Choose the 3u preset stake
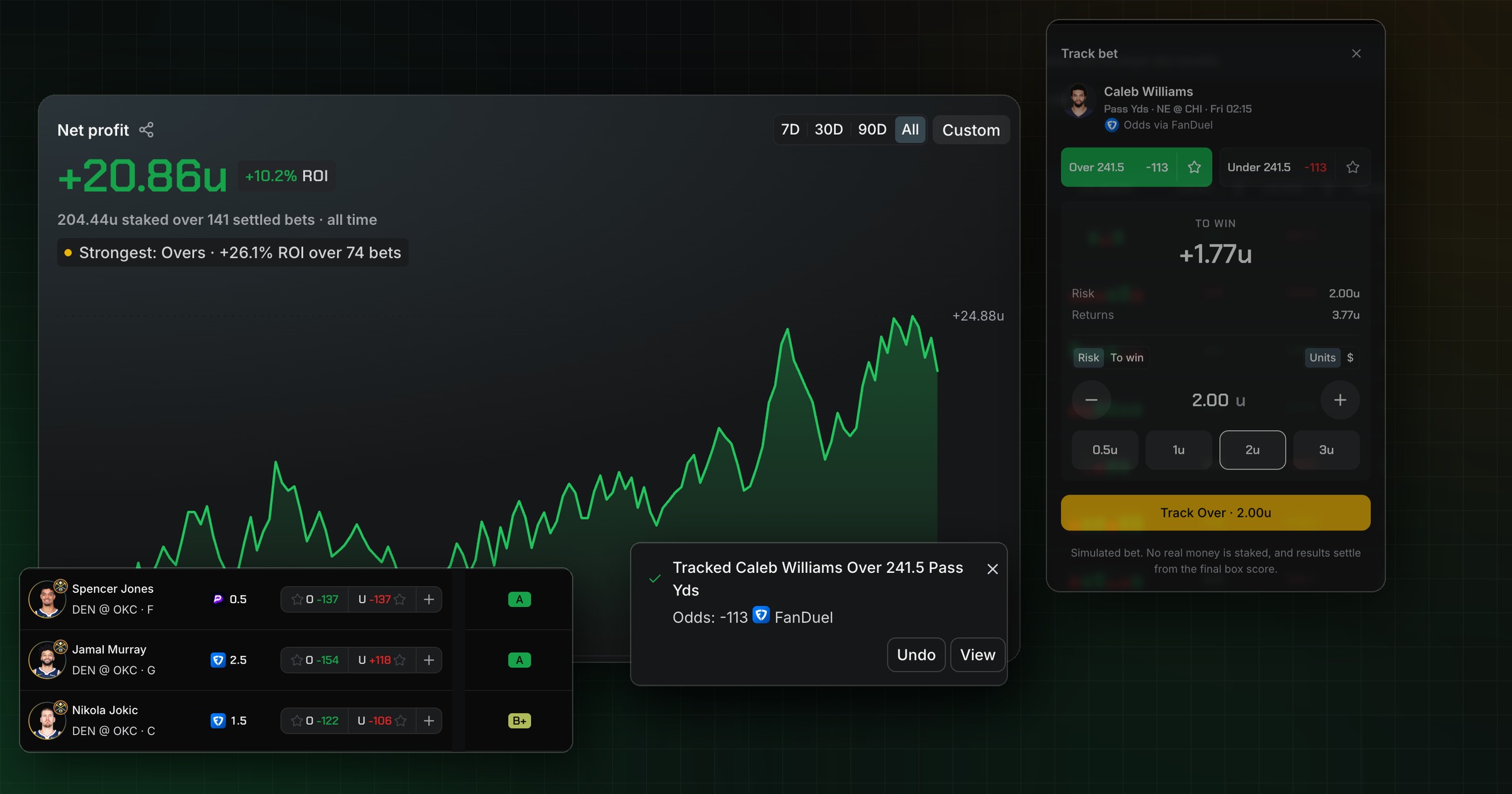This screenshot has height=794, width=1512. [1326, 450]
